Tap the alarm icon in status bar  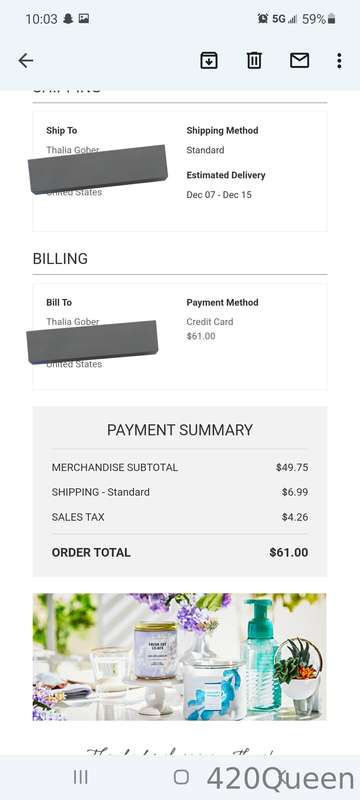(x=263, y=19)
